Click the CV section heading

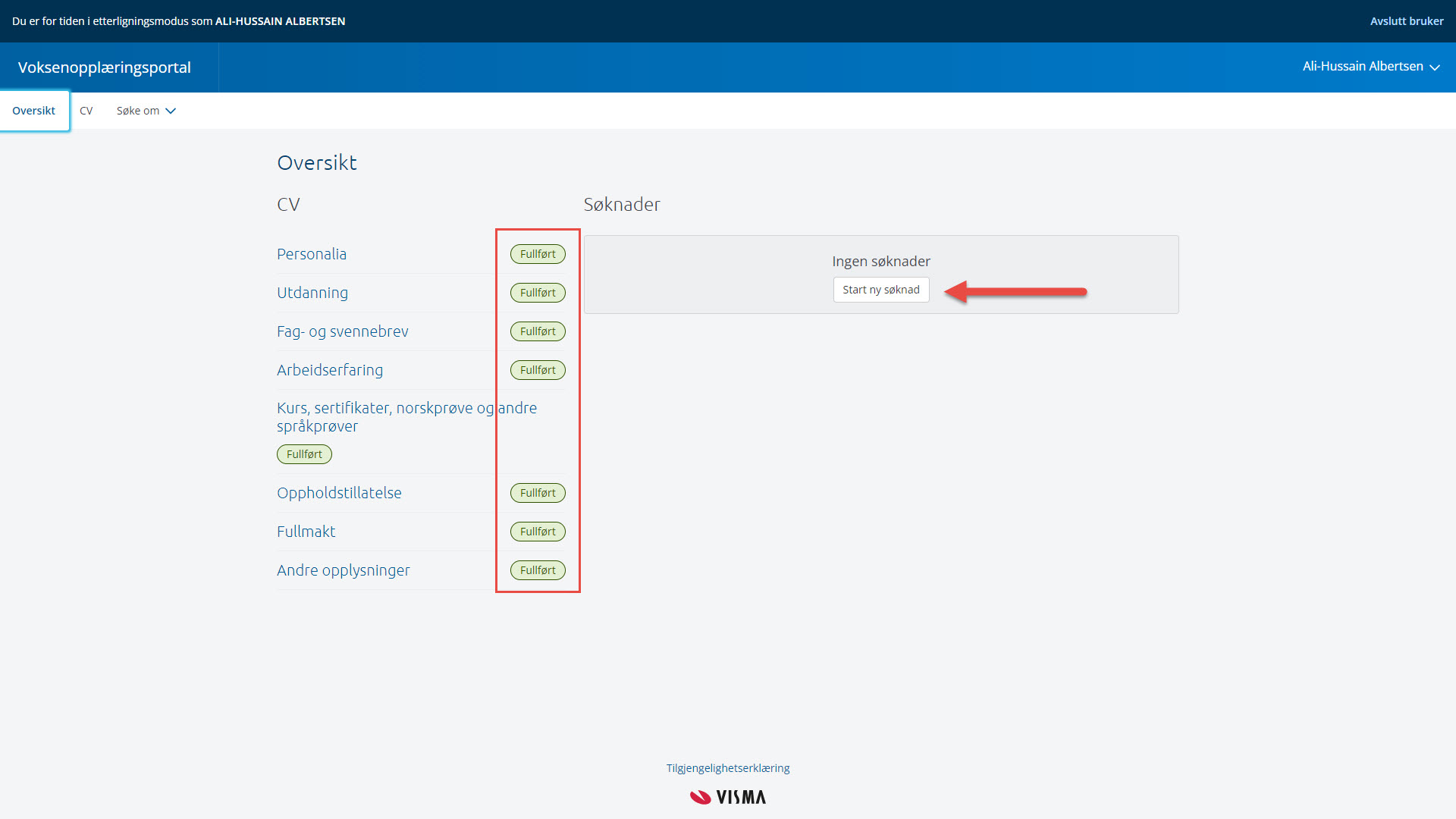(288, 205)
